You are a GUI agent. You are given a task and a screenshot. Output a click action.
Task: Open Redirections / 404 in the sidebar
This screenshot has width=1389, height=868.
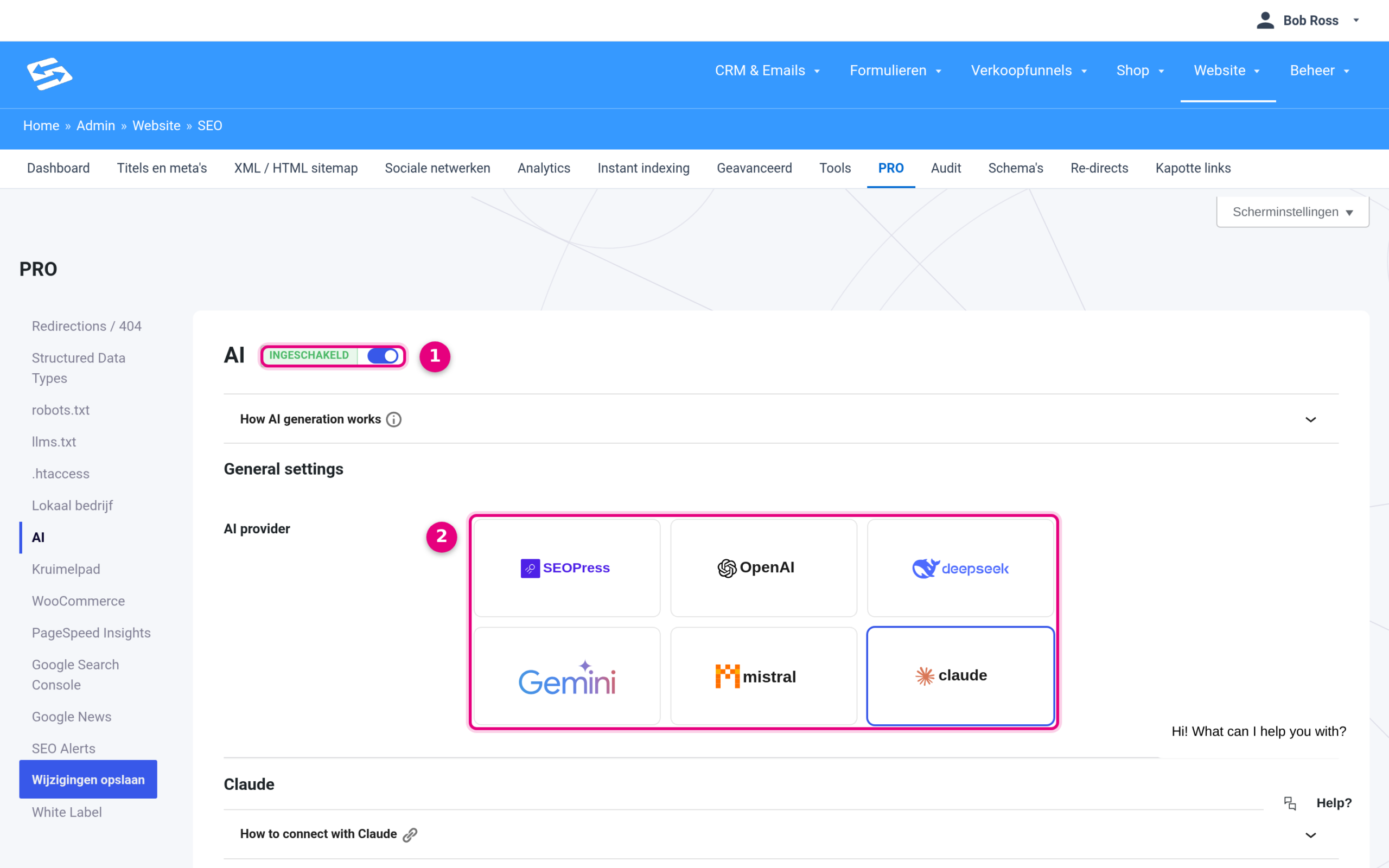pyautogui.click(x=87, y=326)
